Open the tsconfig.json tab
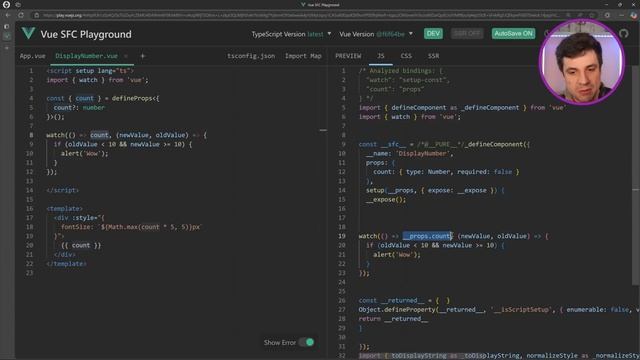Image resolution: width=640 pixels, height=360 pixels. pos(251,56)
